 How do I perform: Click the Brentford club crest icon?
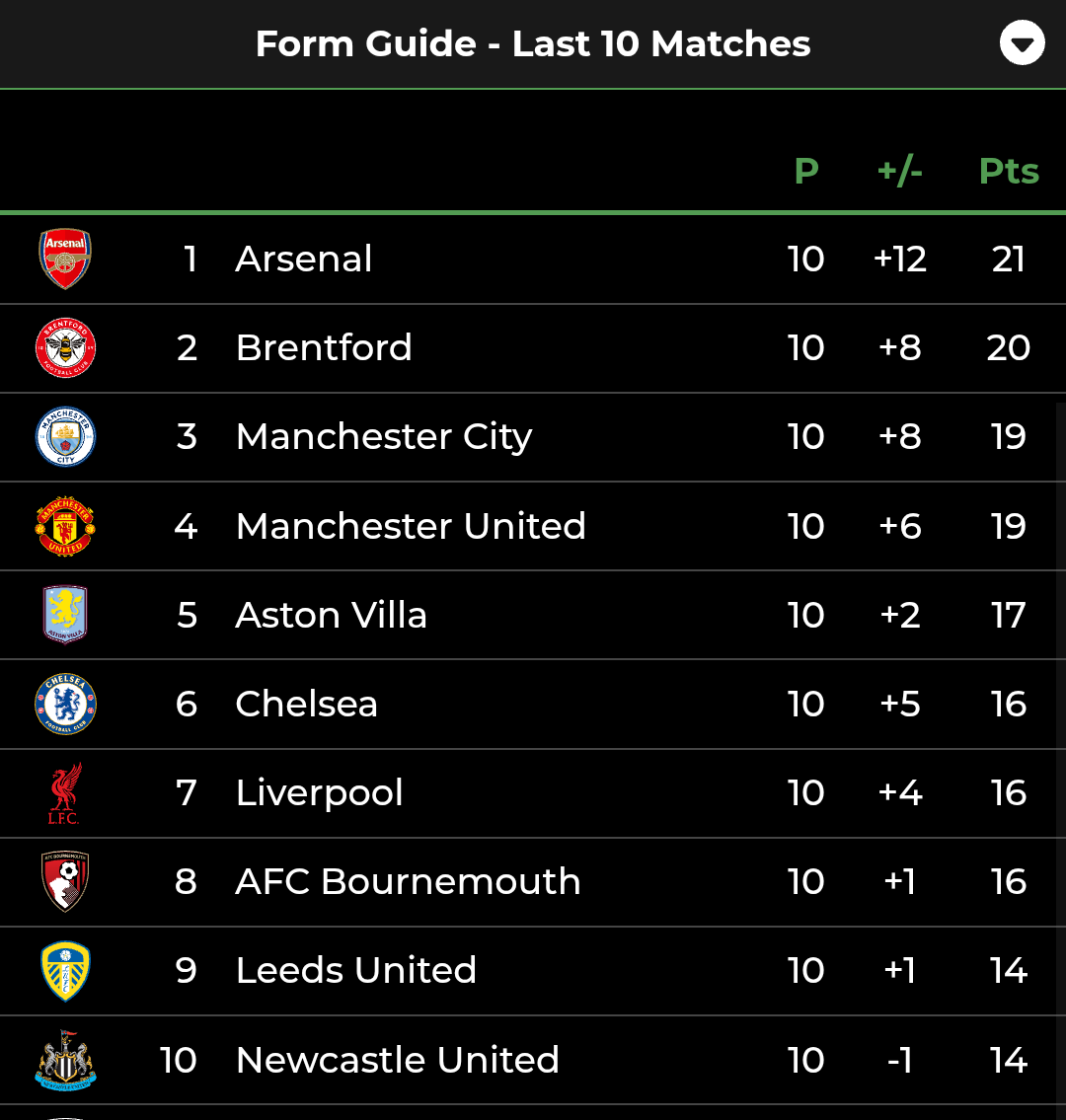(x=65, y=348)
